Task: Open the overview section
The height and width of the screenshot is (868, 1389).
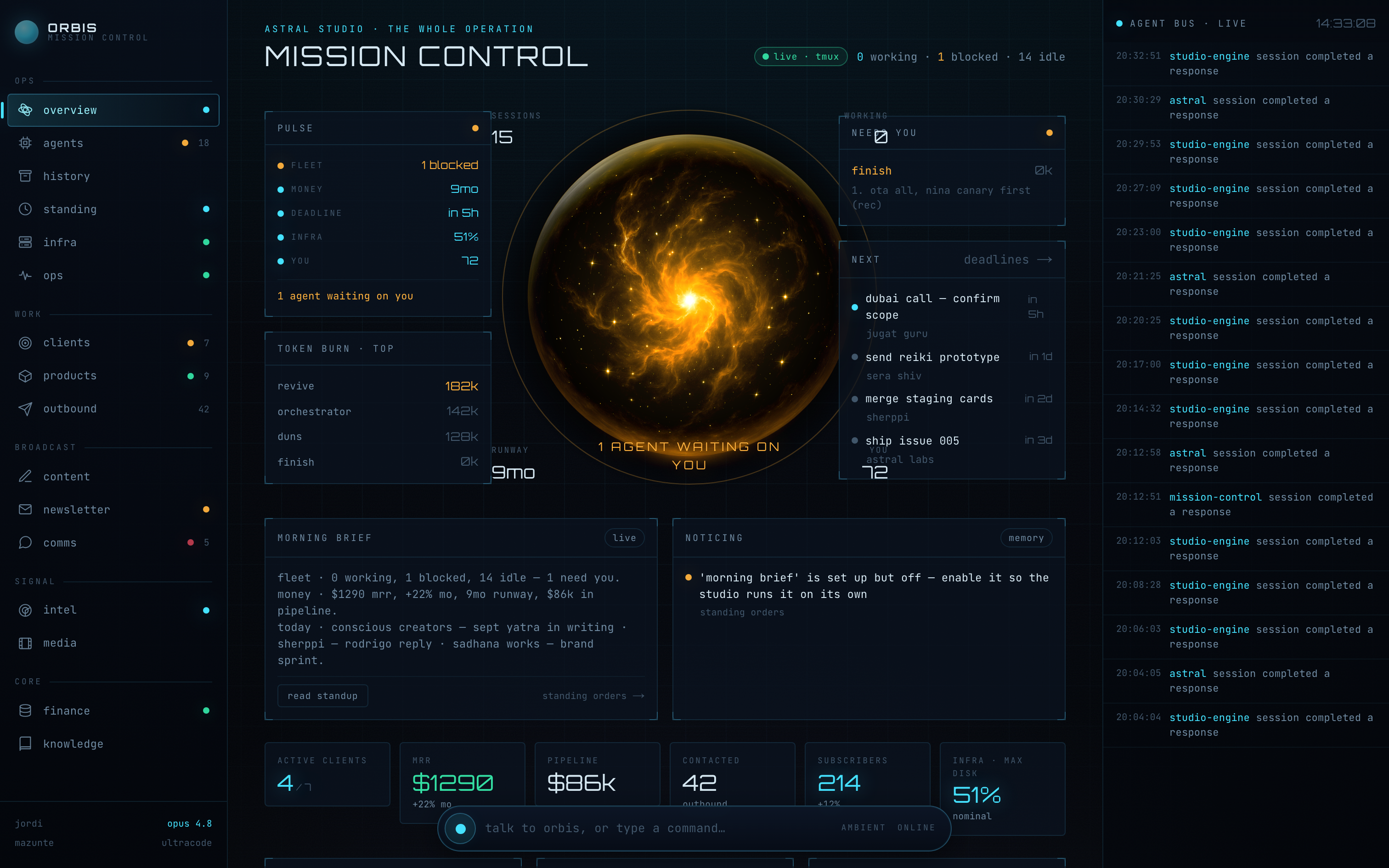Action: 113,110
